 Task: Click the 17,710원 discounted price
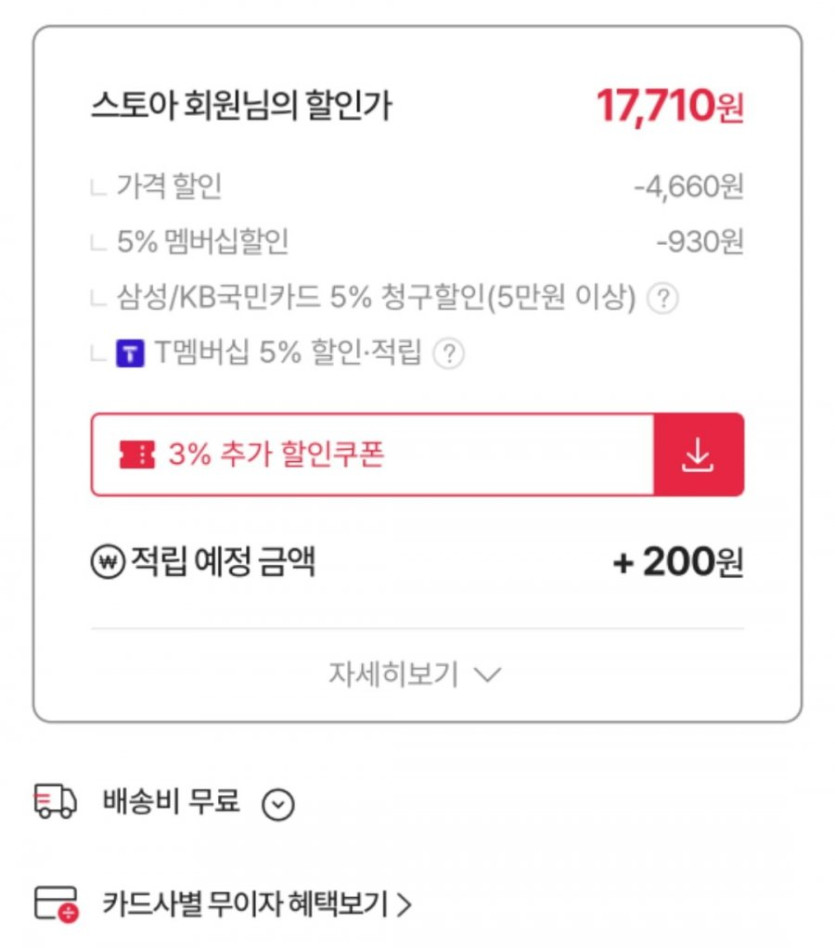point(669,106)
